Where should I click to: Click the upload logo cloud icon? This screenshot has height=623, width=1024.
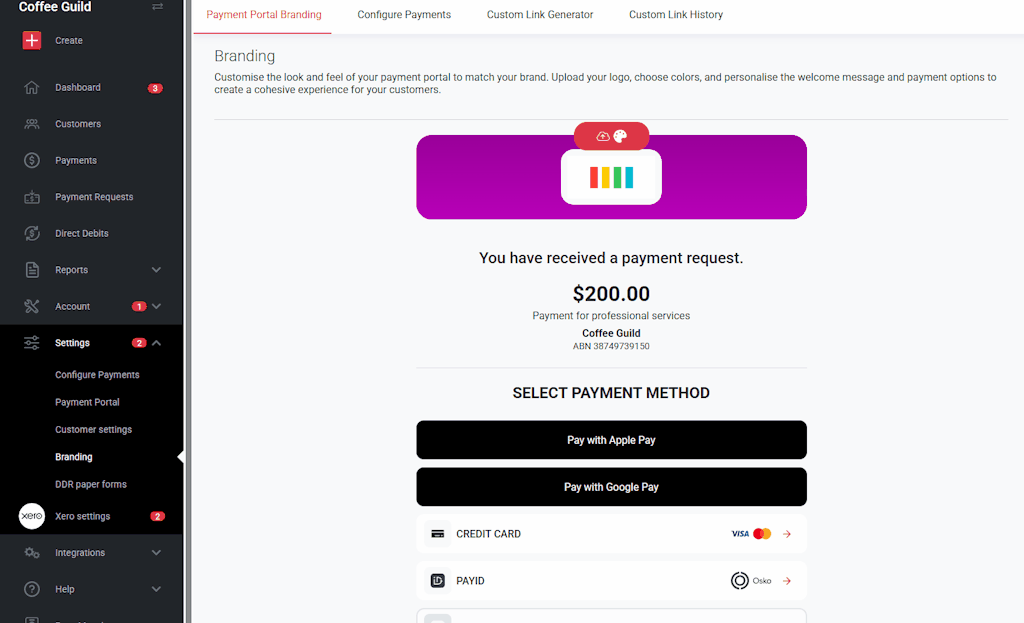603,136
